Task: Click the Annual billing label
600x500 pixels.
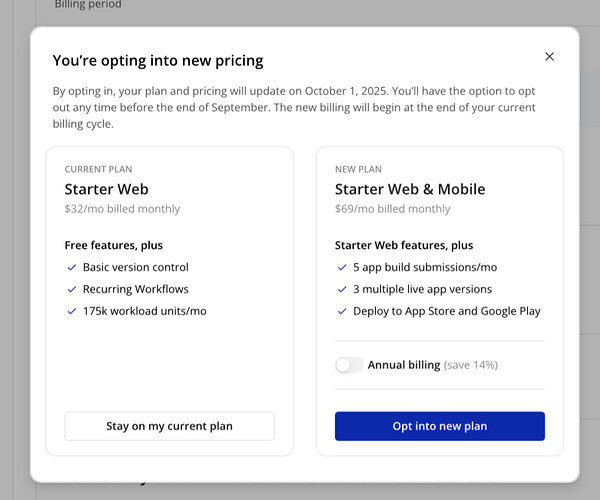Action: (x=404, y=365)
